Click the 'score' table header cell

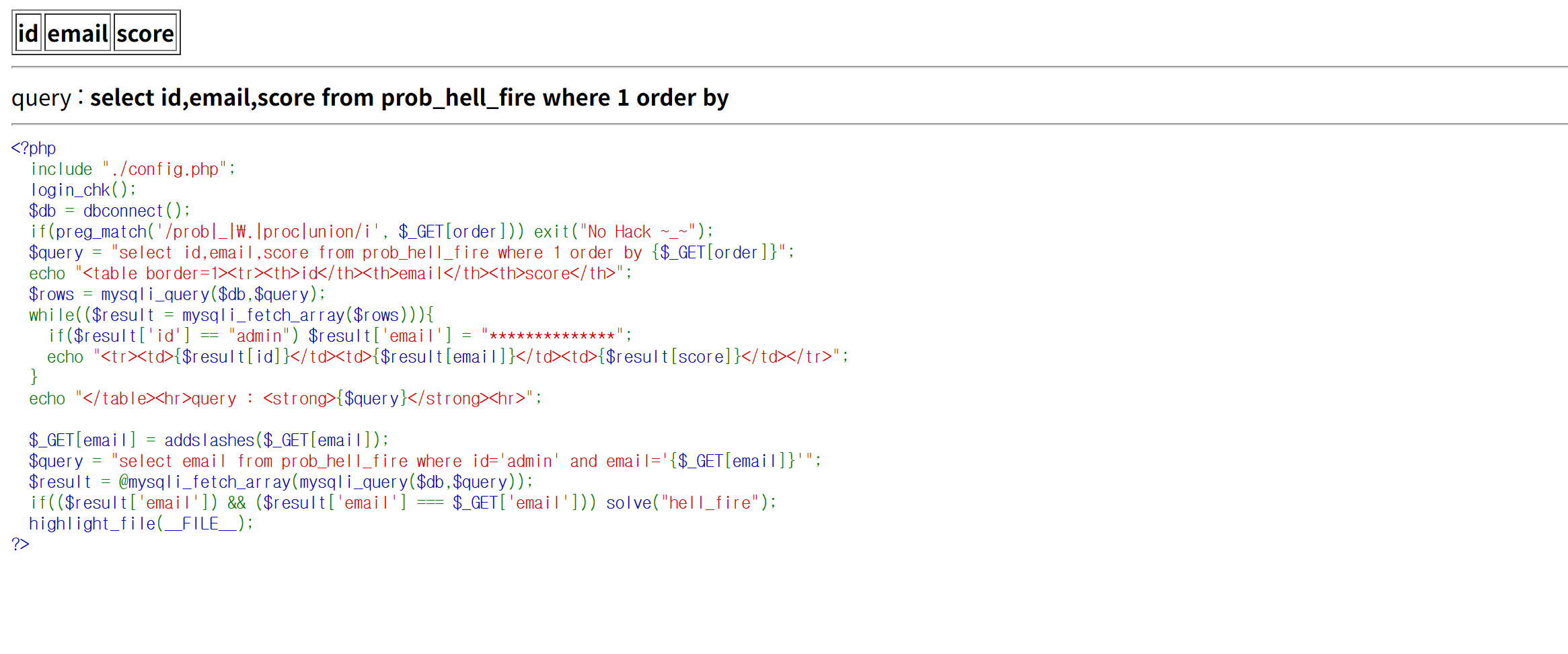[x=145, y=33]
